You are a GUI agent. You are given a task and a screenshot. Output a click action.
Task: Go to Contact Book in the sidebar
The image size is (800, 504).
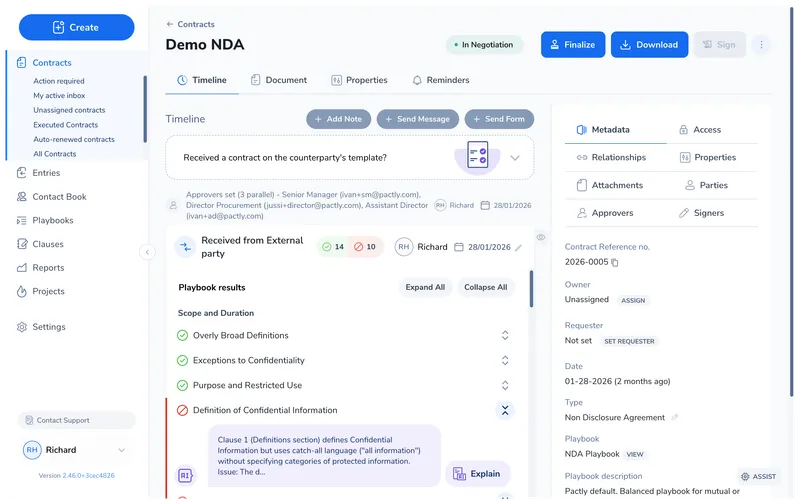[x=59, y=197]
